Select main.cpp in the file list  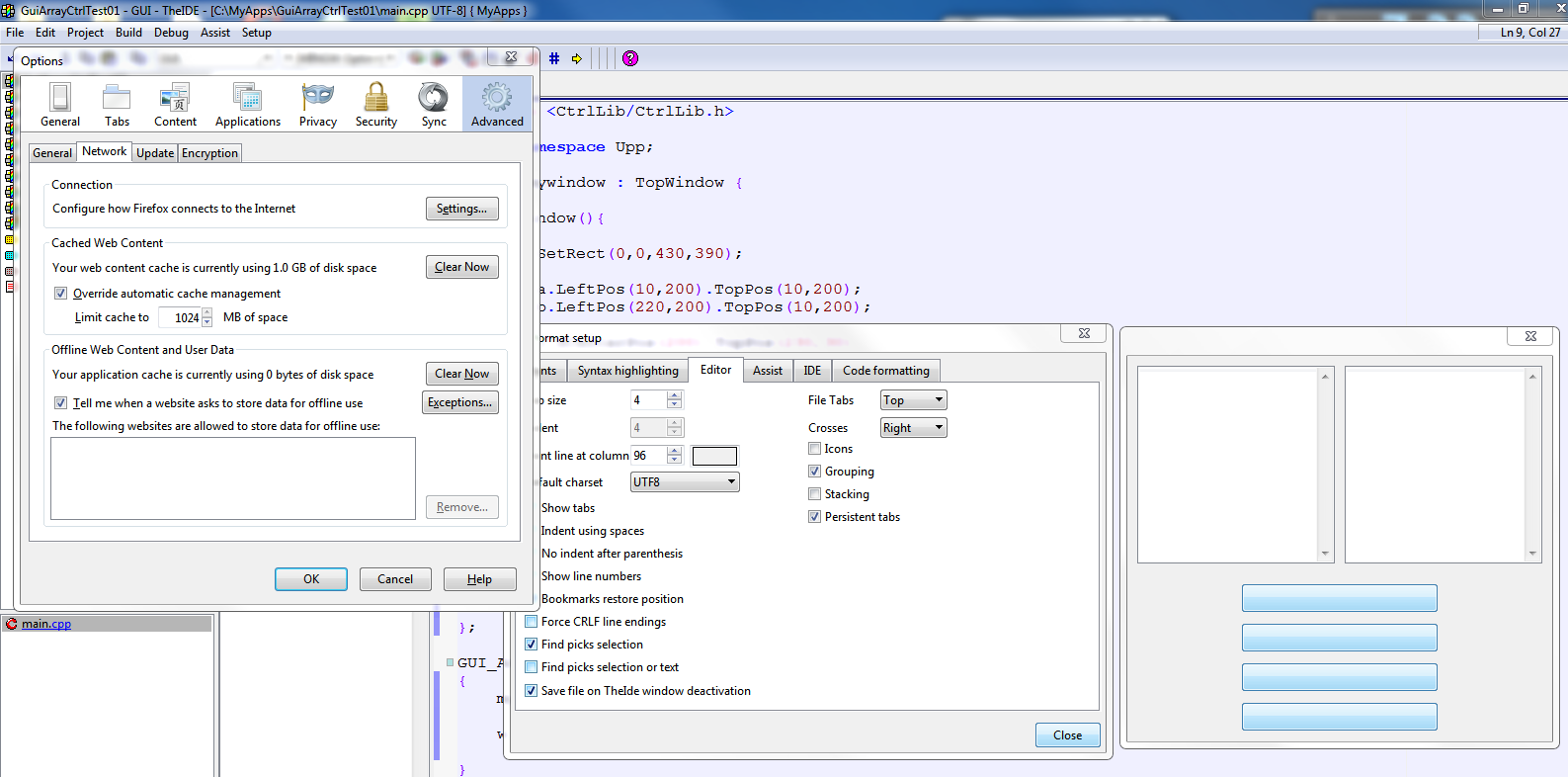tap(46, 624)
